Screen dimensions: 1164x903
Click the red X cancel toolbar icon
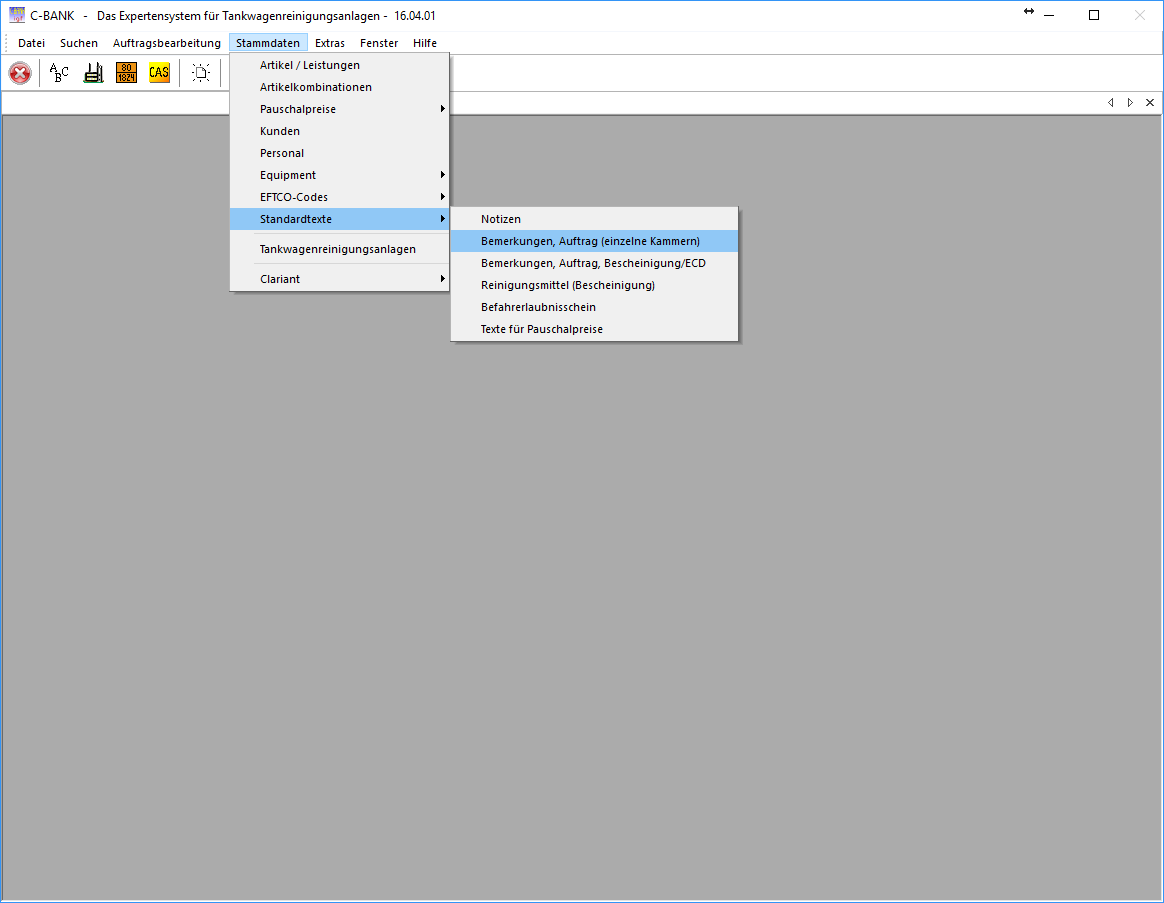point(20,73)
